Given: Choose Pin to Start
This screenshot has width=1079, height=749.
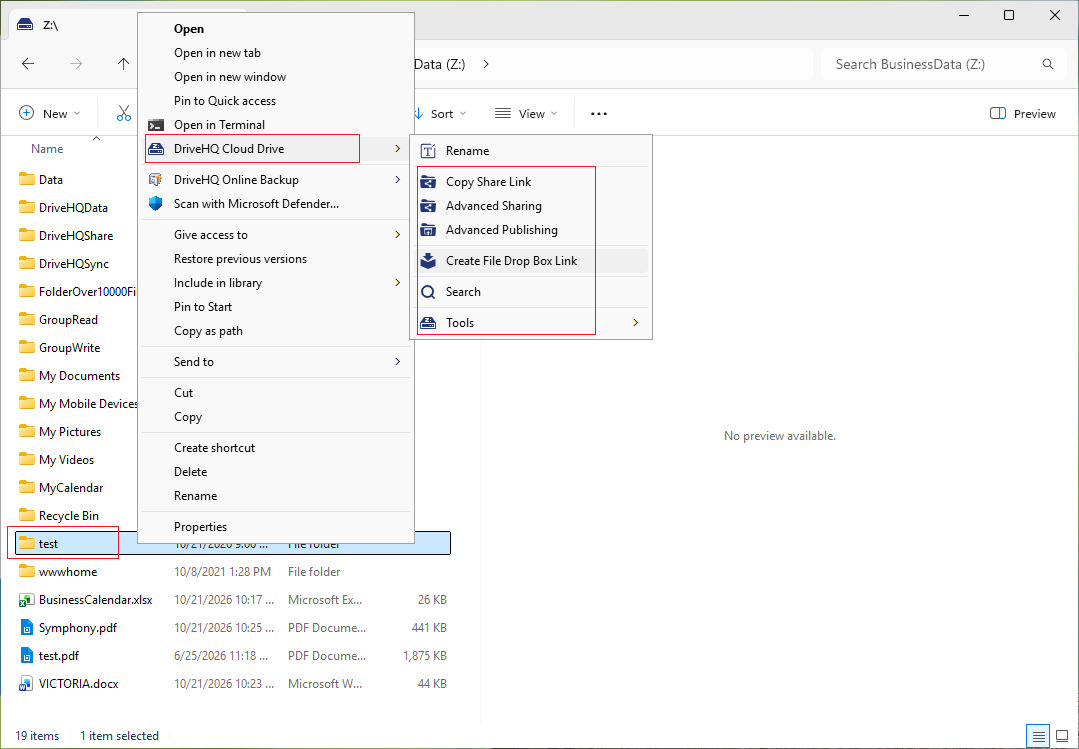Looking at the screenshot, I should (276, 307).
